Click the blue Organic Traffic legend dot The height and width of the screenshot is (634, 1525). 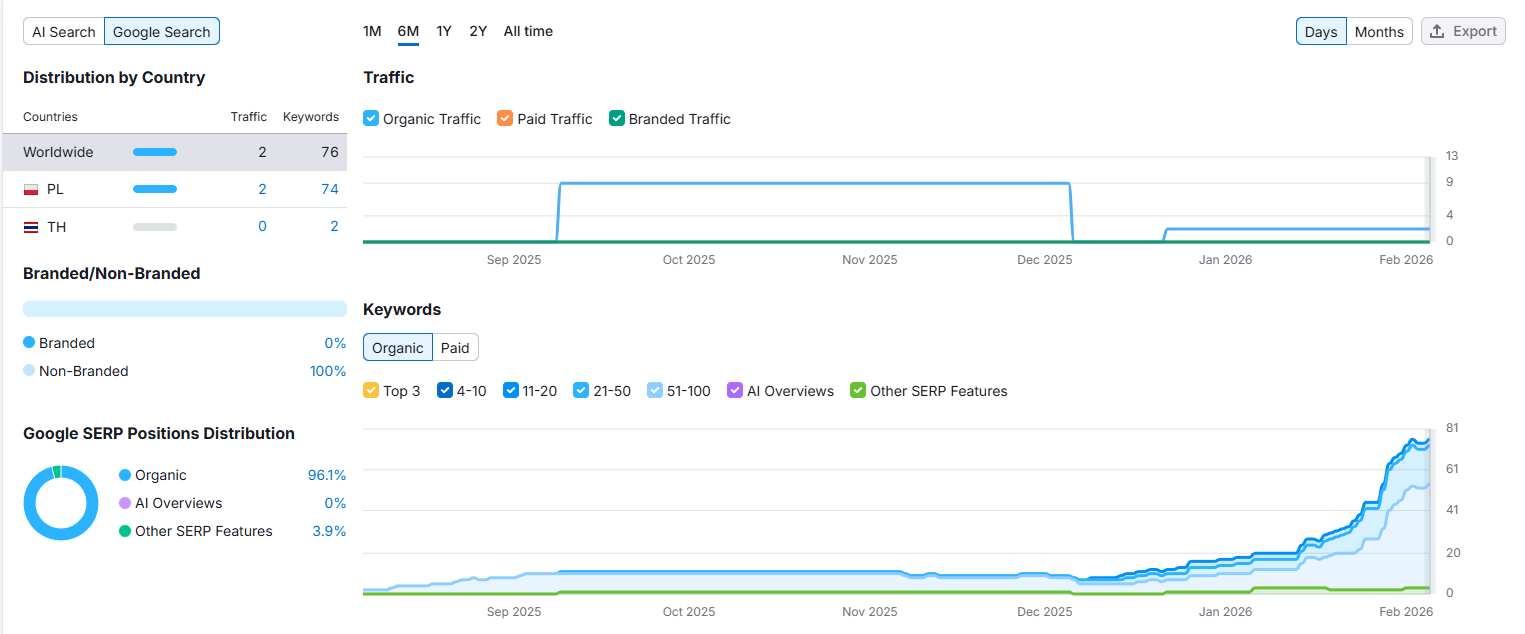click(371, 118)
